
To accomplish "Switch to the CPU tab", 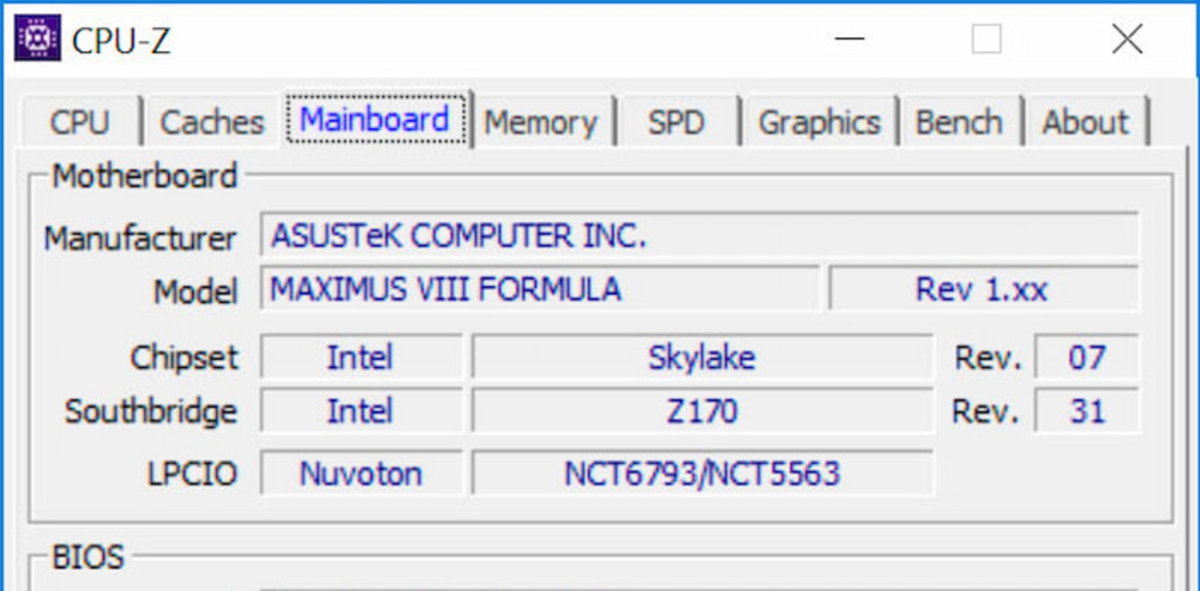I will pyautogui.click(x=79, y=122).
